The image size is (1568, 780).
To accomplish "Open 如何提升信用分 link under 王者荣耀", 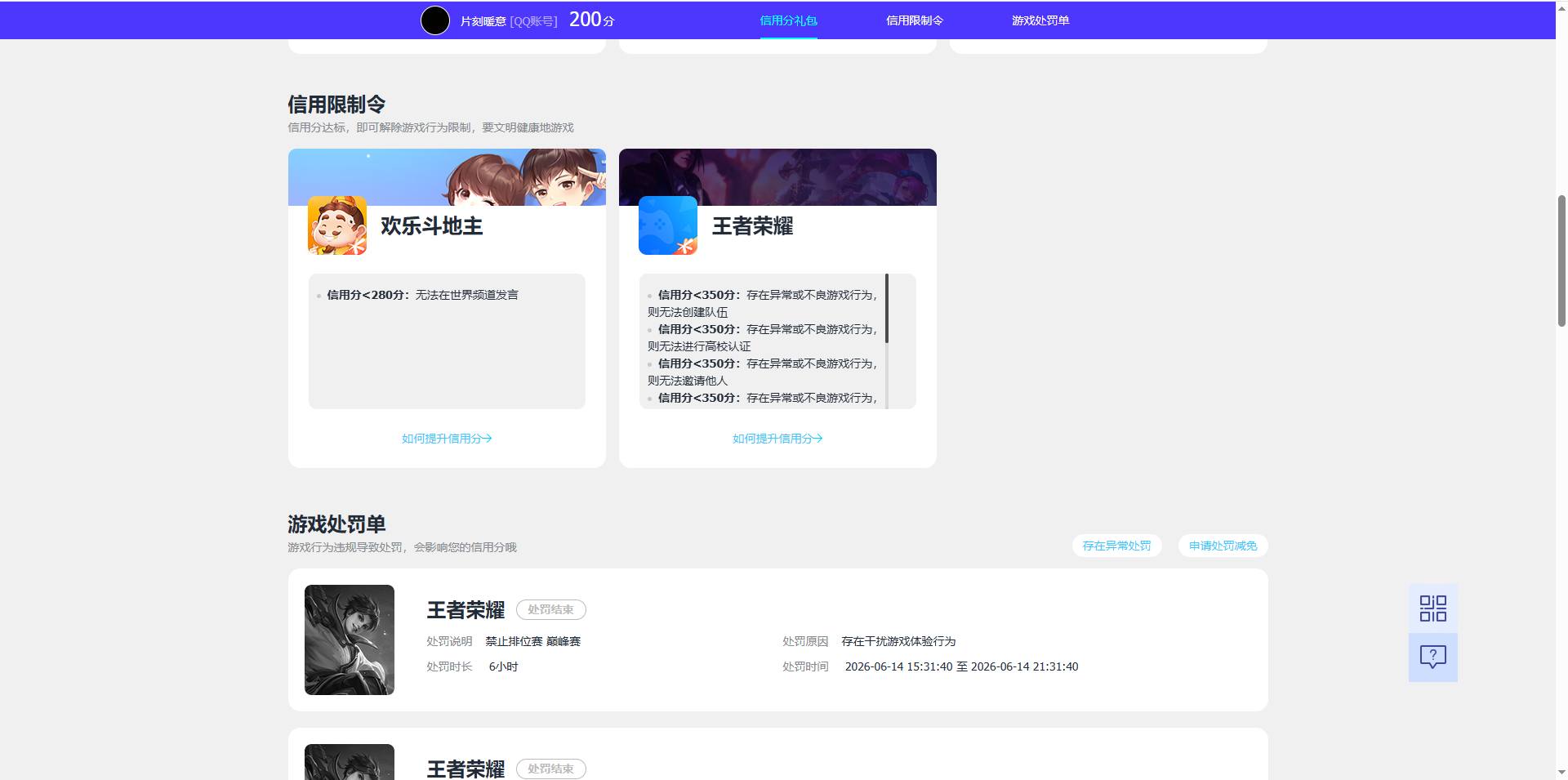I will 777,439.
